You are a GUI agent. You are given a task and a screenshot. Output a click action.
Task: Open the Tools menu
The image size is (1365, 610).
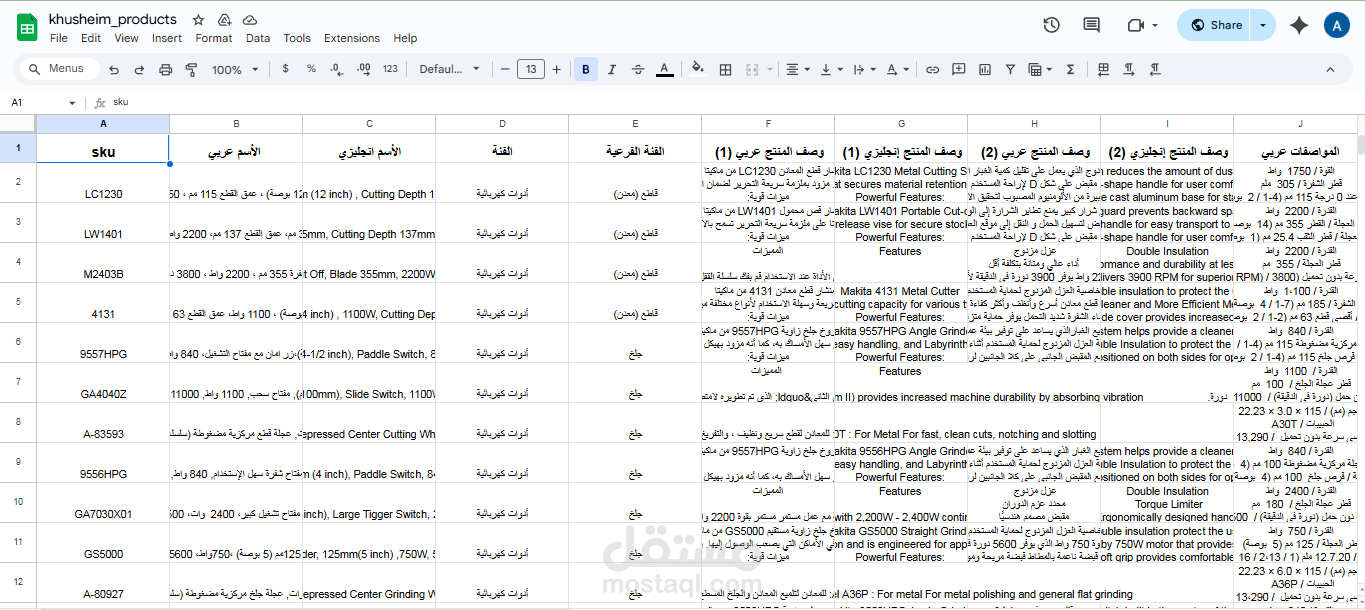pyautogui.click(x=297, y=38)
